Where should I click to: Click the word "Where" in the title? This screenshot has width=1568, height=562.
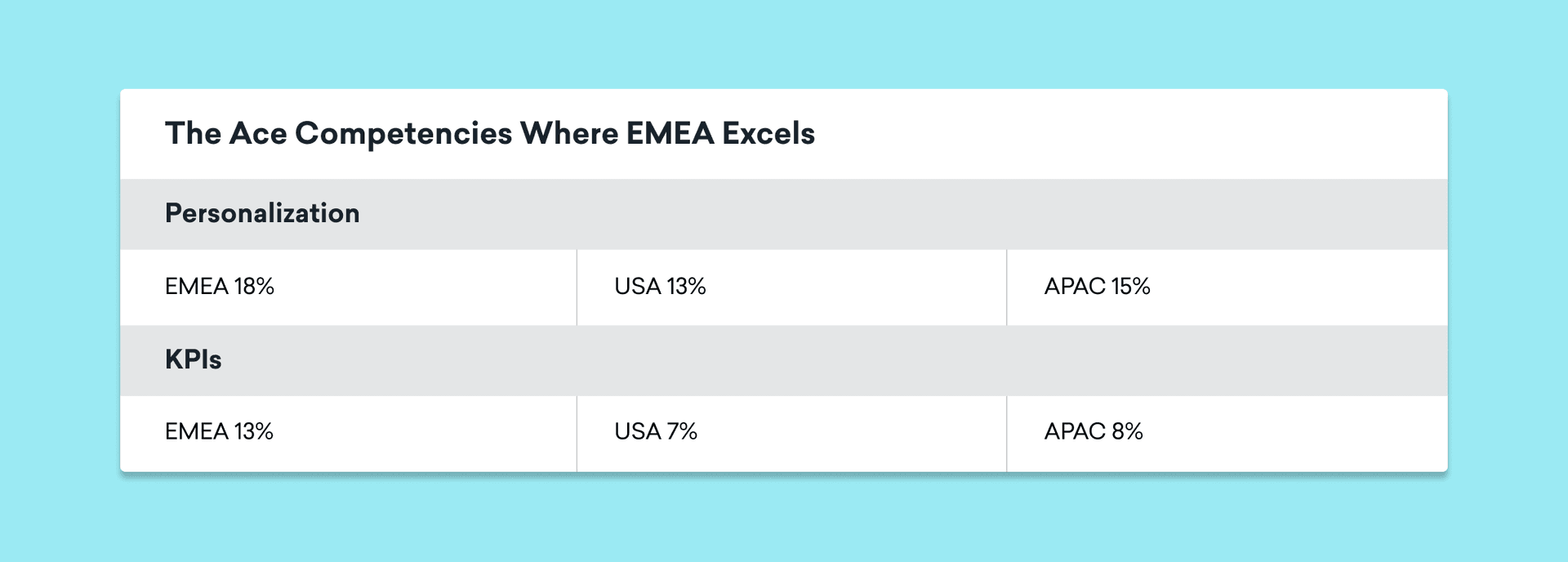[568, 133]
